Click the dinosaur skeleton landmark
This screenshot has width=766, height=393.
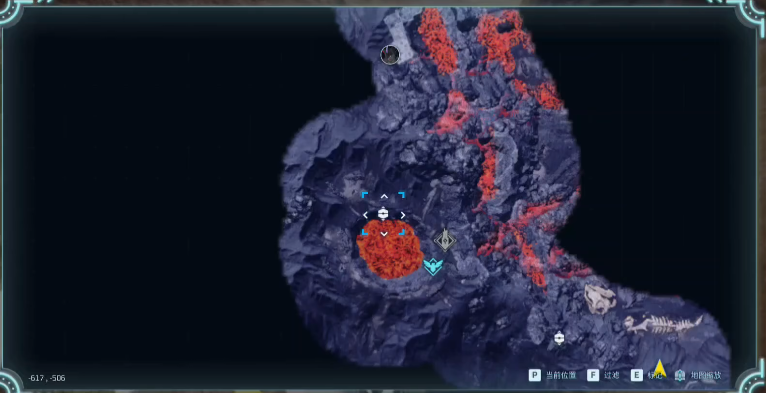click(664, 324)
